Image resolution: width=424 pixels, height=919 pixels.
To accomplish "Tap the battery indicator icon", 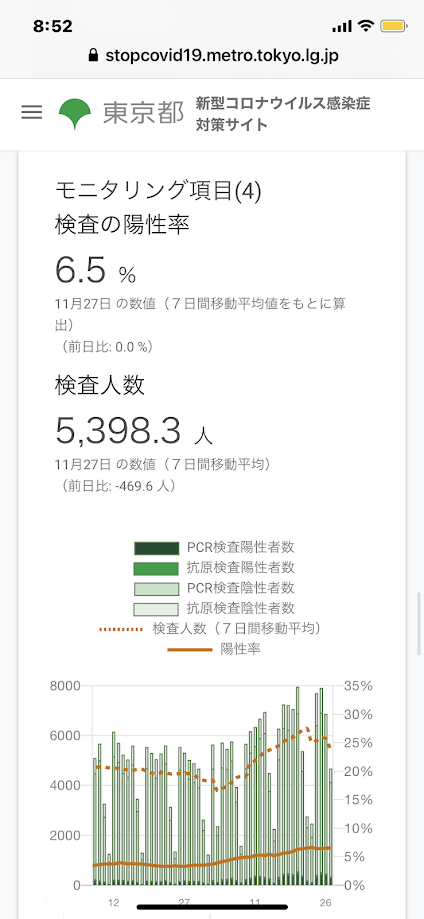I will (x=391, y=26).
